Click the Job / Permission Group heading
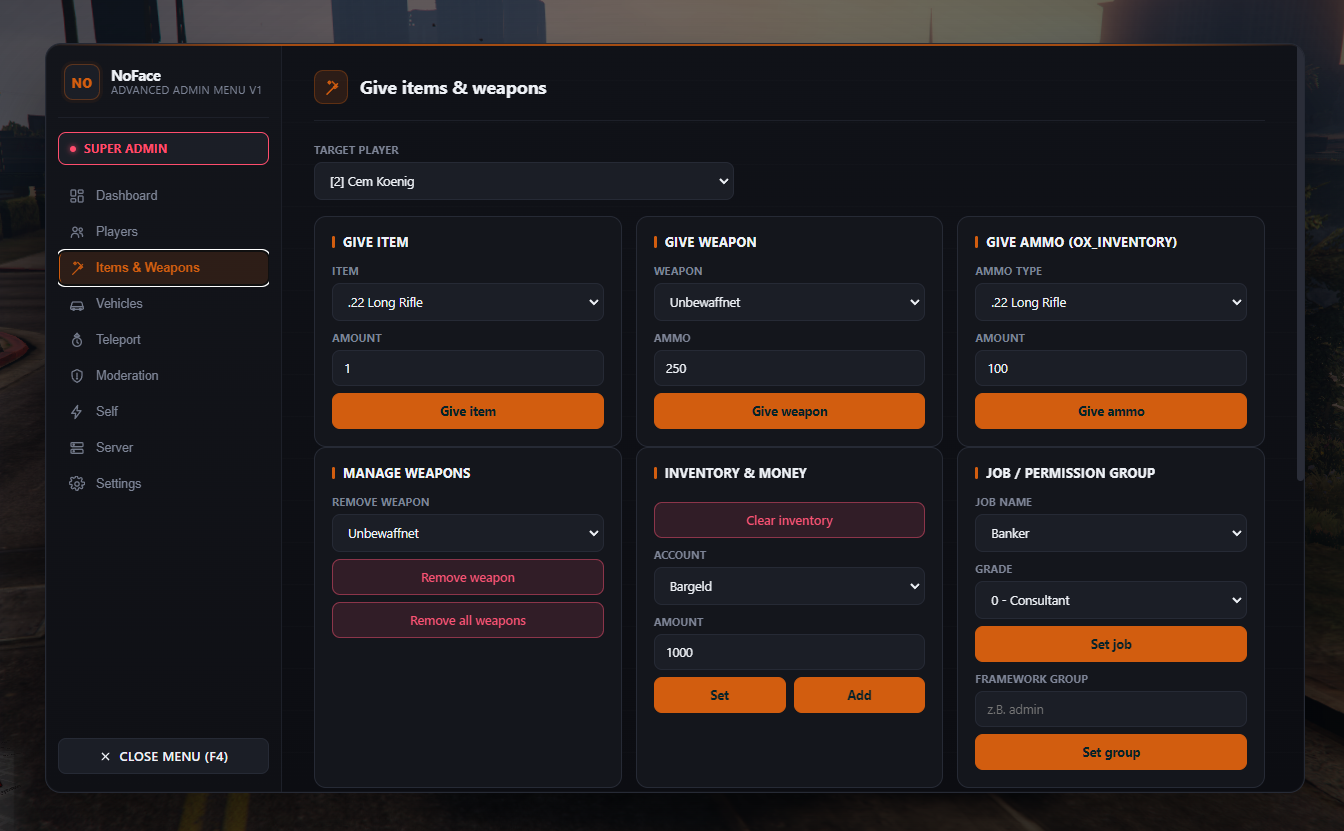Image resolution: width=1344 pixels, height=831 pixels. click(x=1070, y=473)
